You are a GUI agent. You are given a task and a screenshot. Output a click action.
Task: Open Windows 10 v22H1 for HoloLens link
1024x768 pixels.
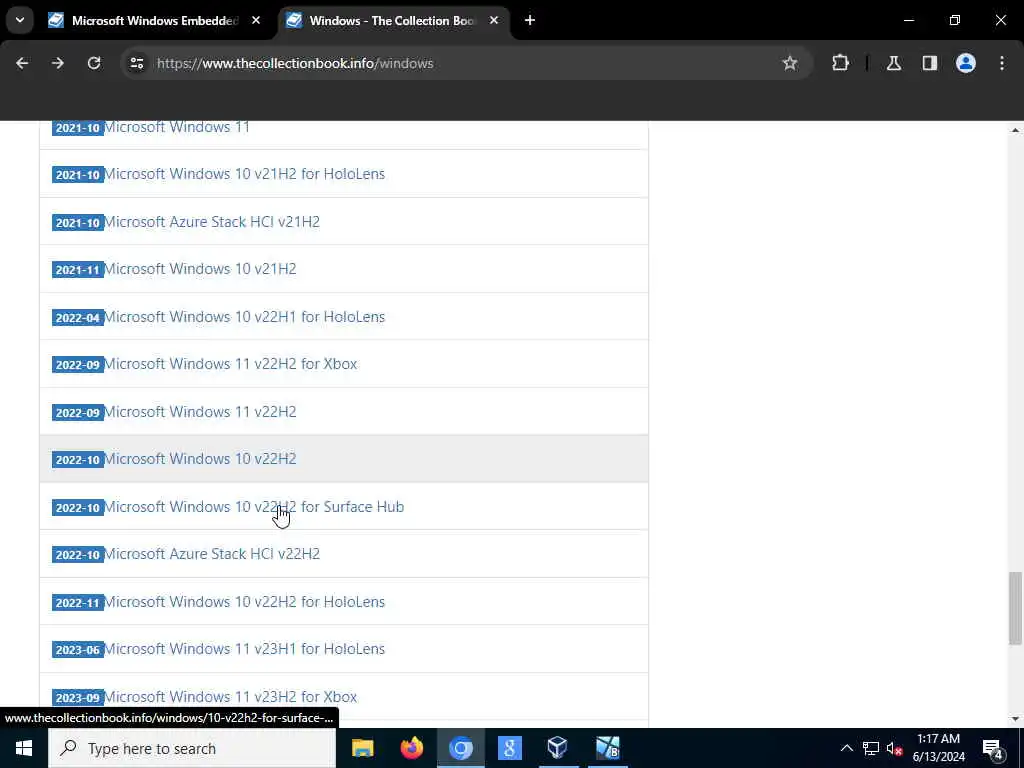(x=244, y=317)
